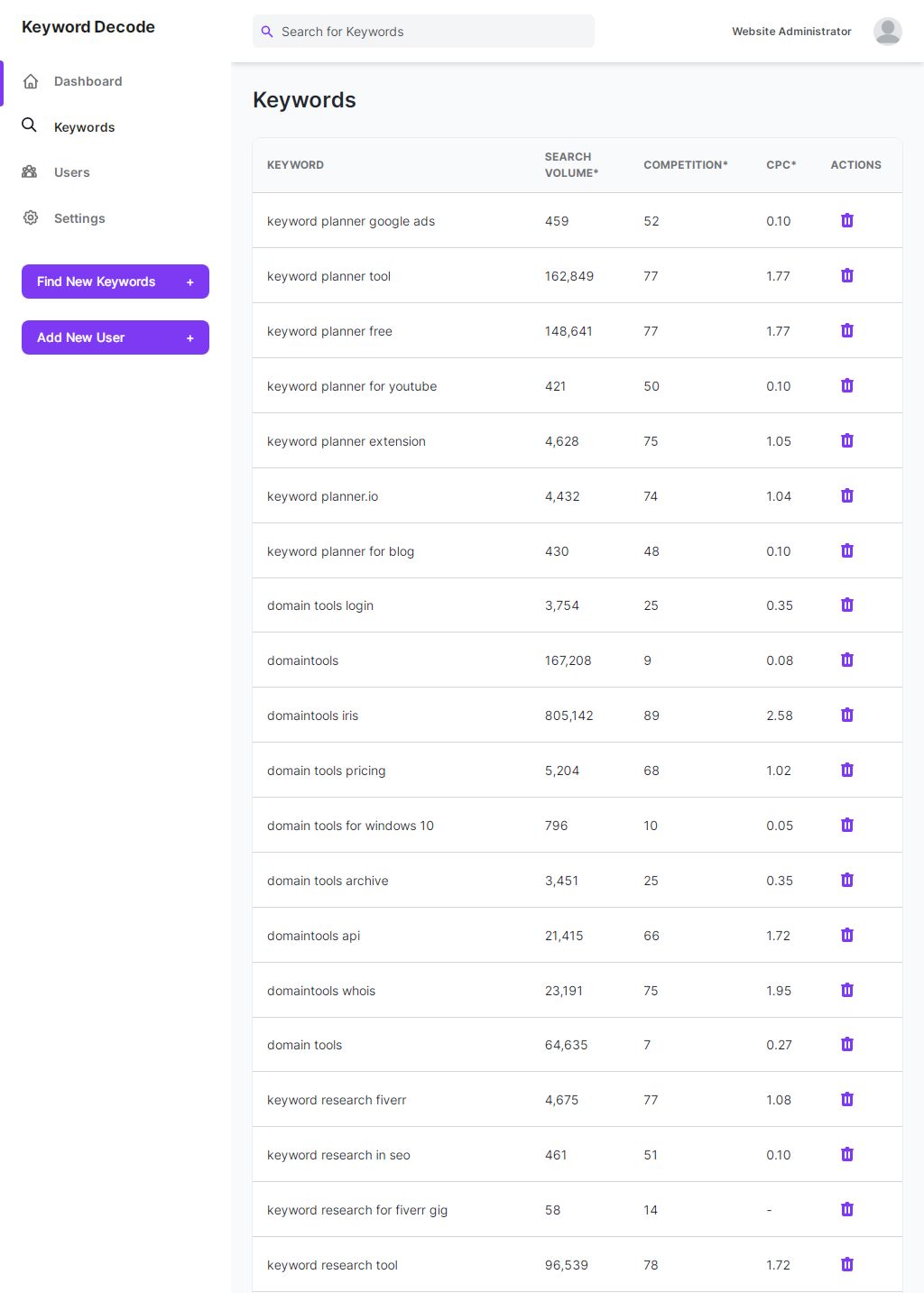Viewport: 924px width, 1293px height.
Task: Open the Dashboard page
Action: (x=88, y=81)
